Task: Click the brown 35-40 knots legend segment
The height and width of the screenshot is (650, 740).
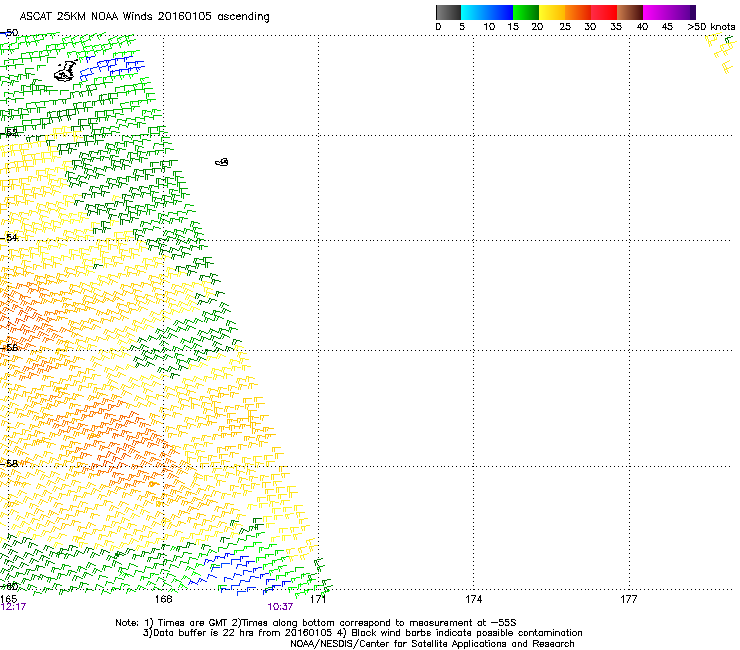Action: (630, 12)
